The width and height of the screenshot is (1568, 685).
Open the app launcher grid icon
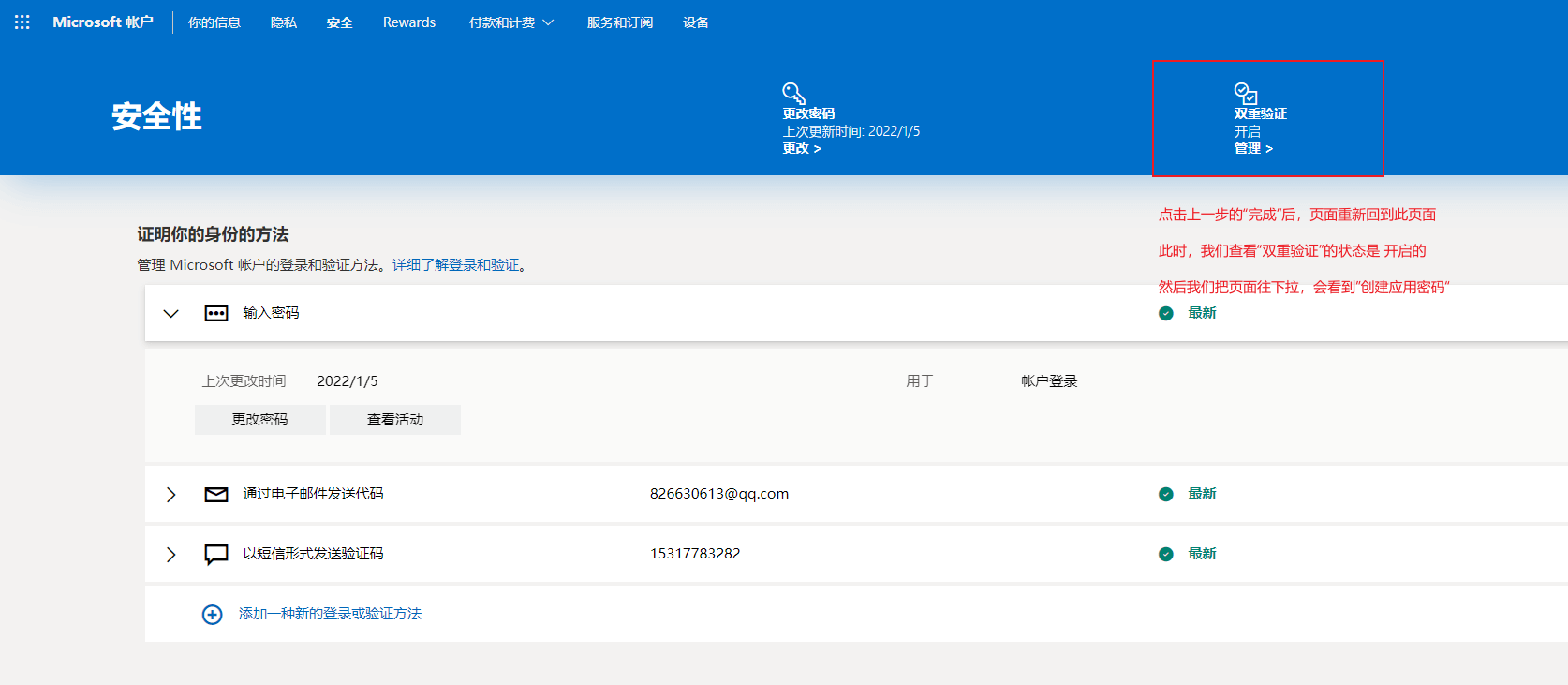(22, 22)
